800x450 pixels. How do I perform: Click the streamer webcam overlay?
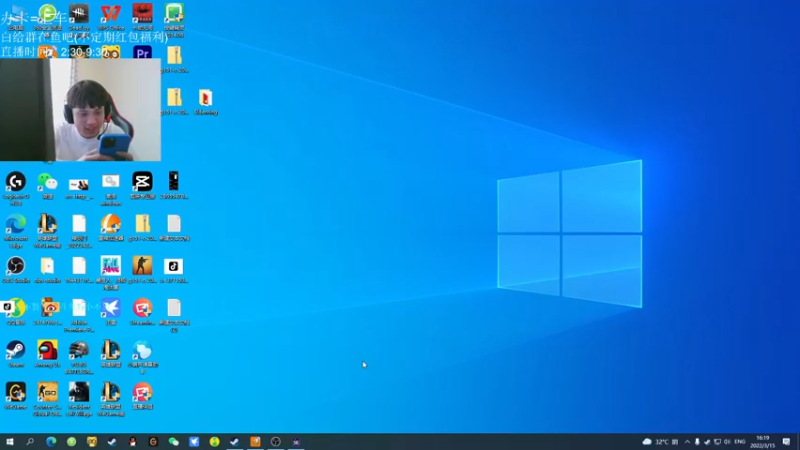pos(80,110)
